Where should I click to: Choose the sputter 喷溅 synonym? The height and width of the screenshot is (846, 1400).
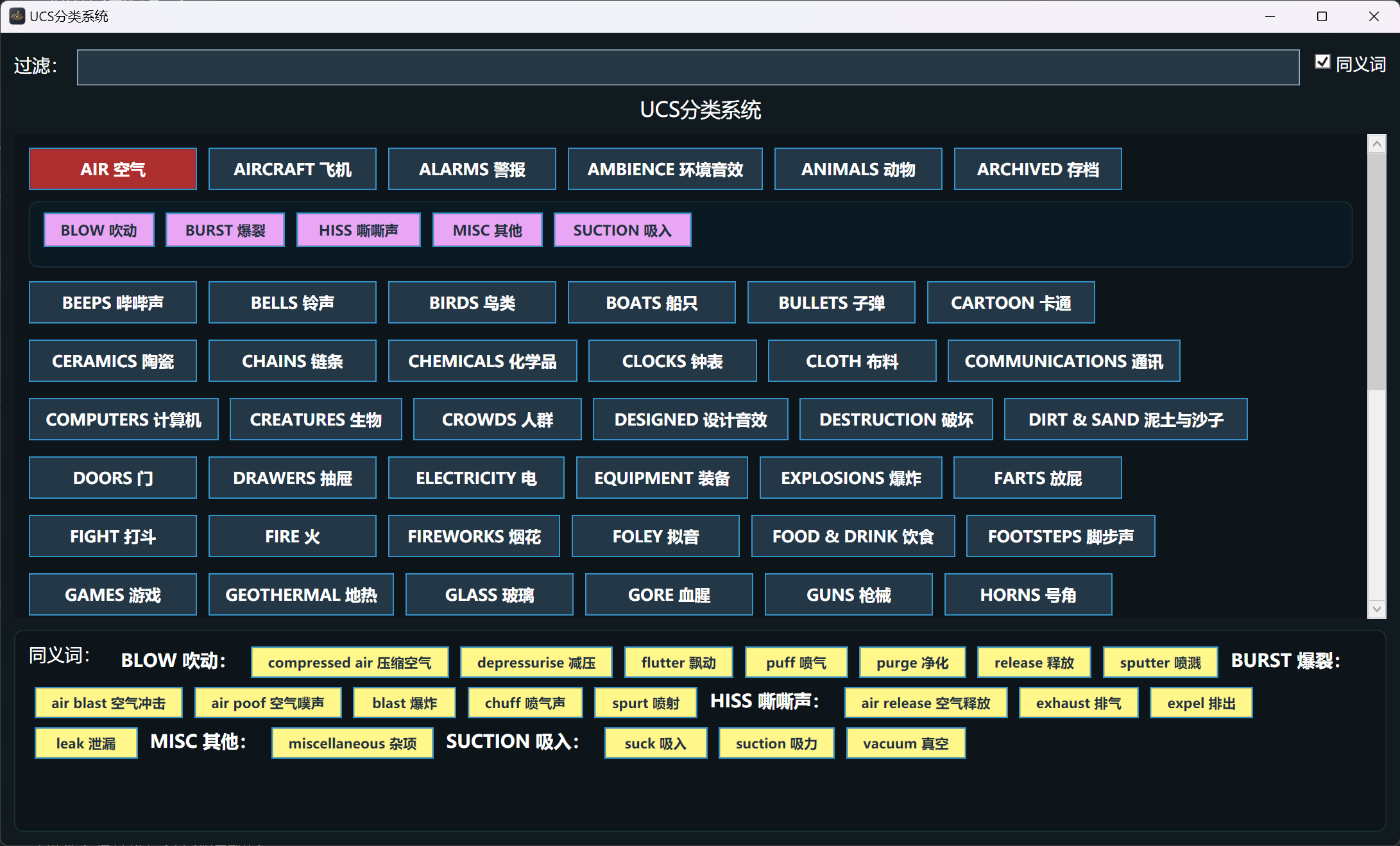coord(1161,662)
